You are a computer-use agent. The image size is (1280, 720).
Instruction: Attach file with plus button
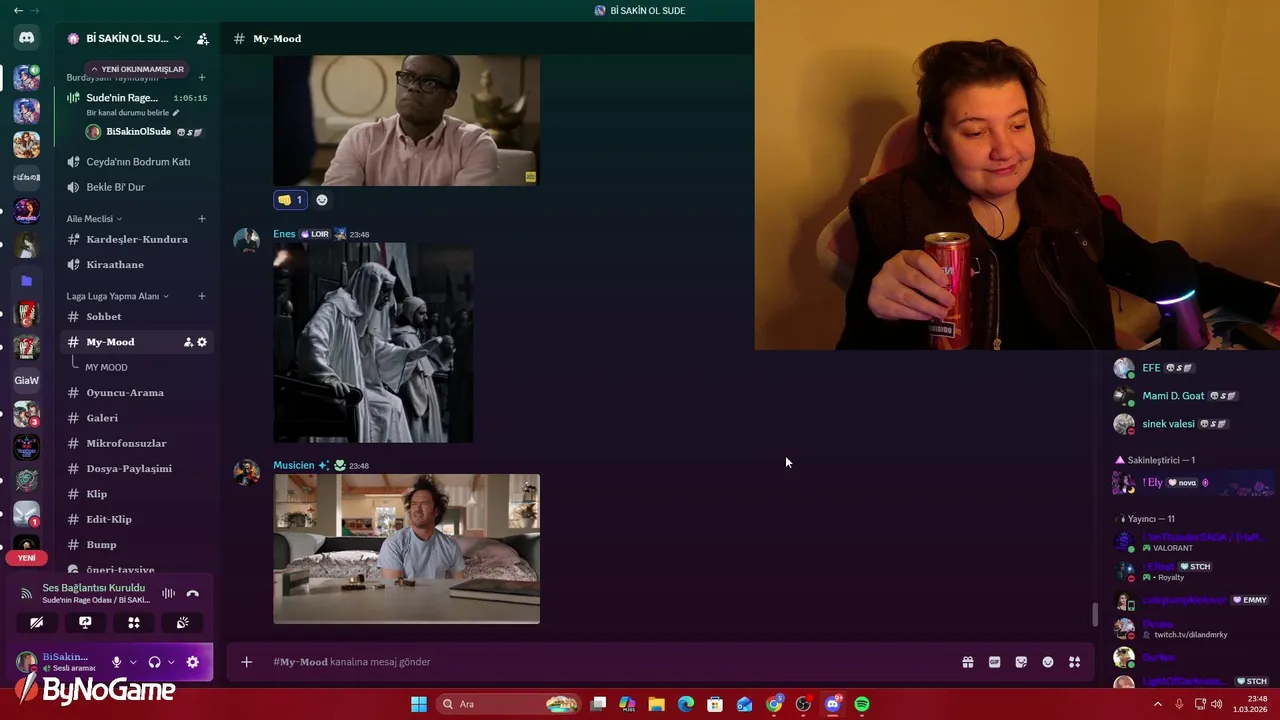tap(247, 662)
